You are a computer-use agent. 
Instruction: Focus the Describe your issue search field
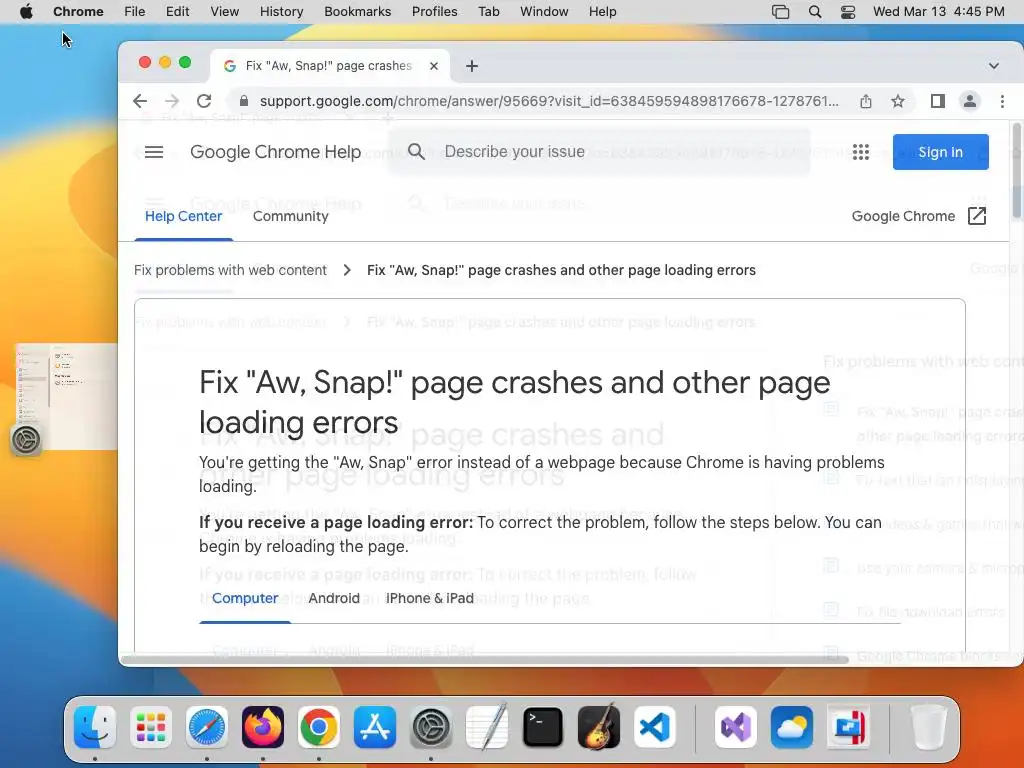(598, 152)
